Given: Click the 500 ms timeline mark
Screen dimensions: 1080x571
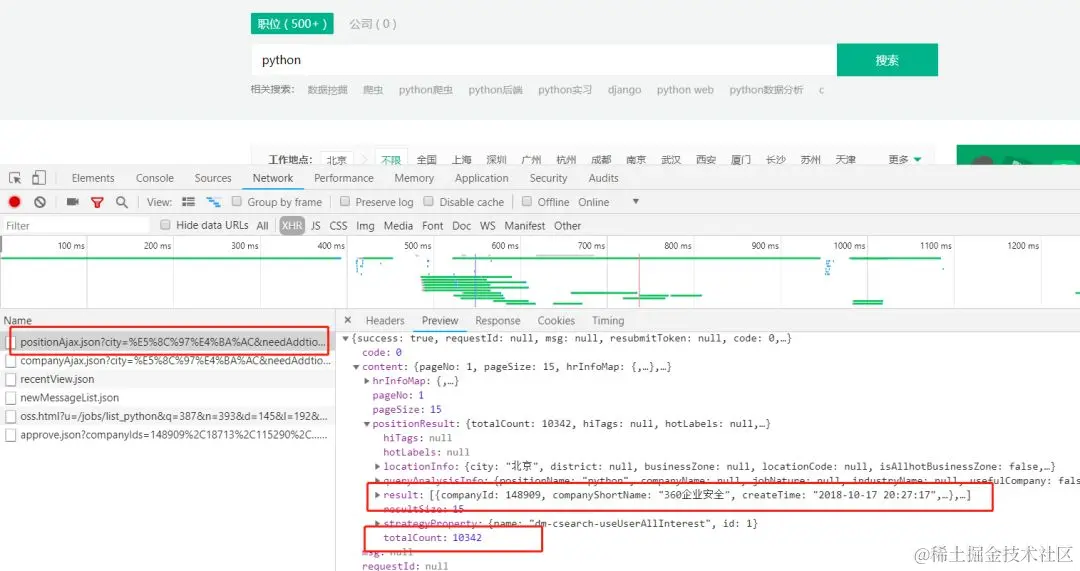Looking at the screenshot, I should click(417, 245).
